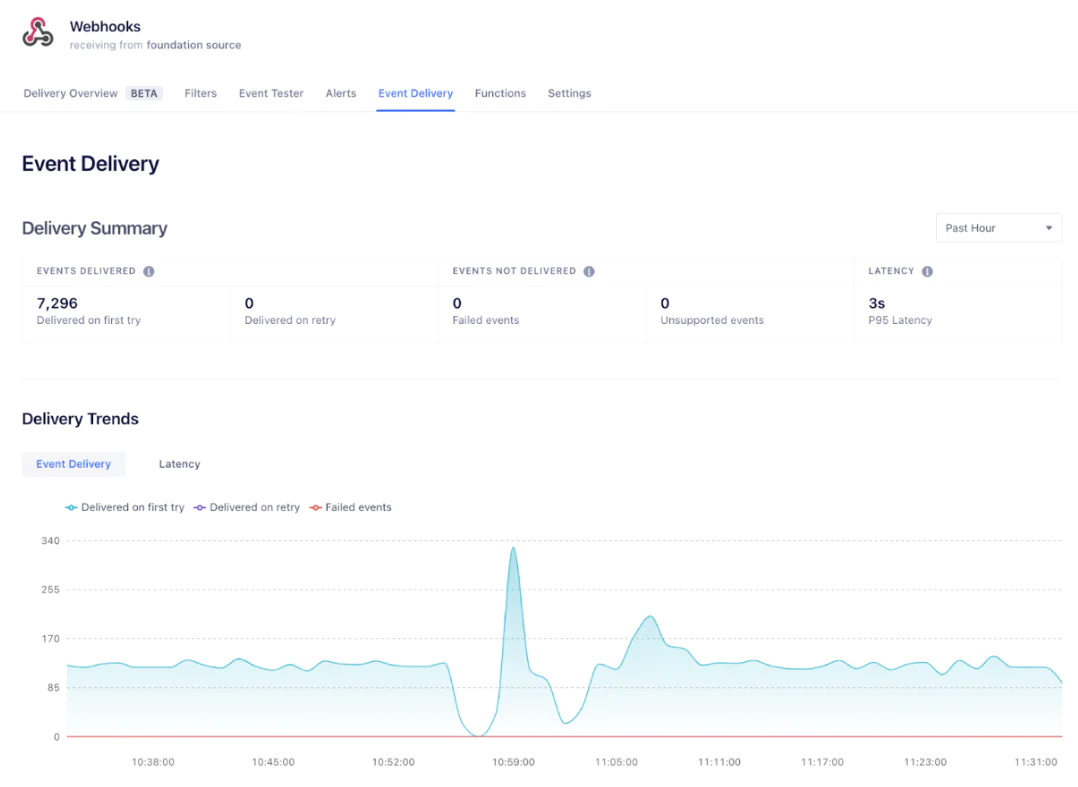The width and height of the screenshot is (1078, 787).
Task: Toggle Delivered on retry legend series
Action: 247,508
